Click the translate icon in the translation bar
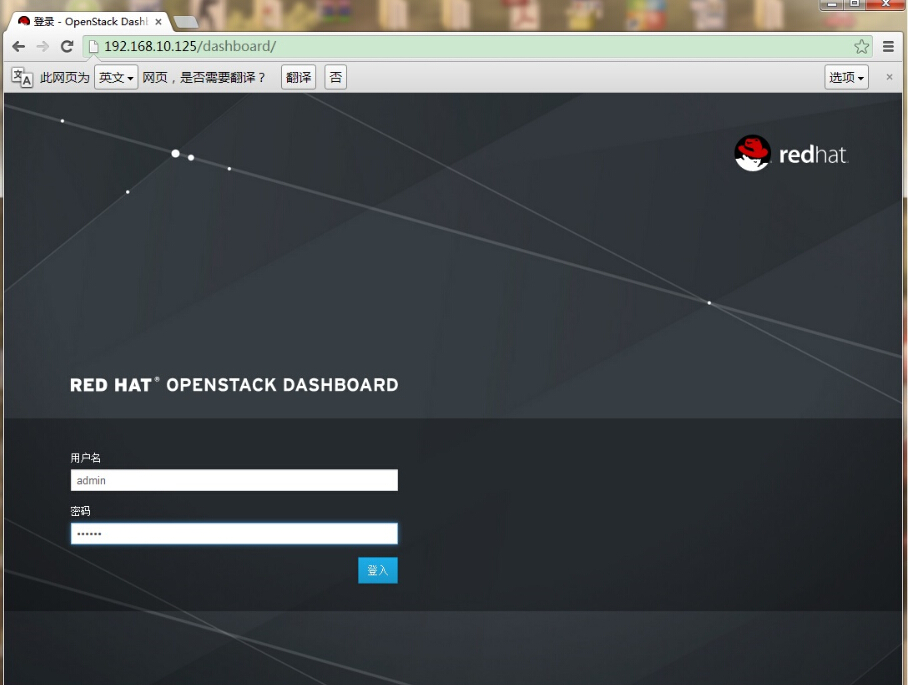Image resolution: width=908 pixels, height=685 pixels. pos(22,77)
